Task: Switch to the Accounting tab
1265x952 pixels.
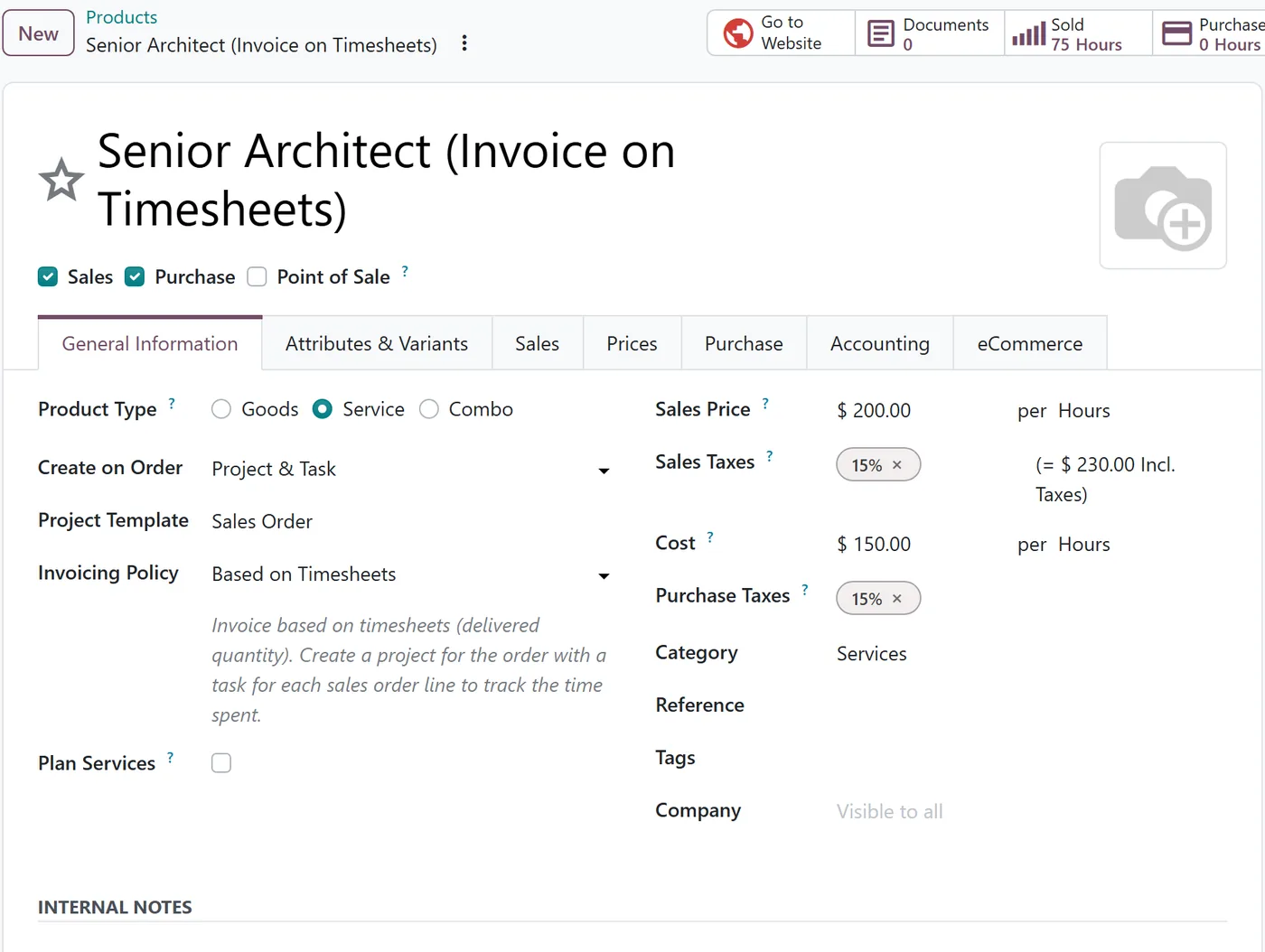Action: (880, 344)
